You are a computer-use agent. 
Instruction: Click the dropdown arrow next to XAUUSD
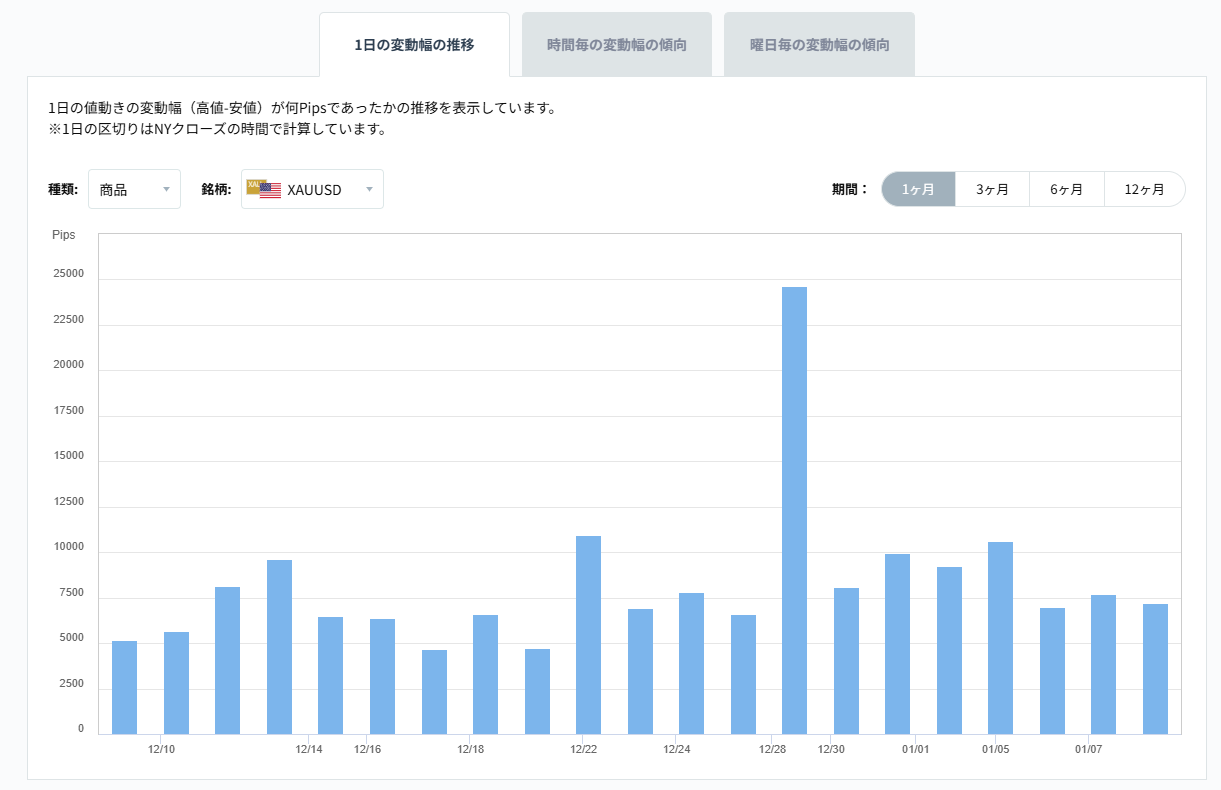pos(368,189)
